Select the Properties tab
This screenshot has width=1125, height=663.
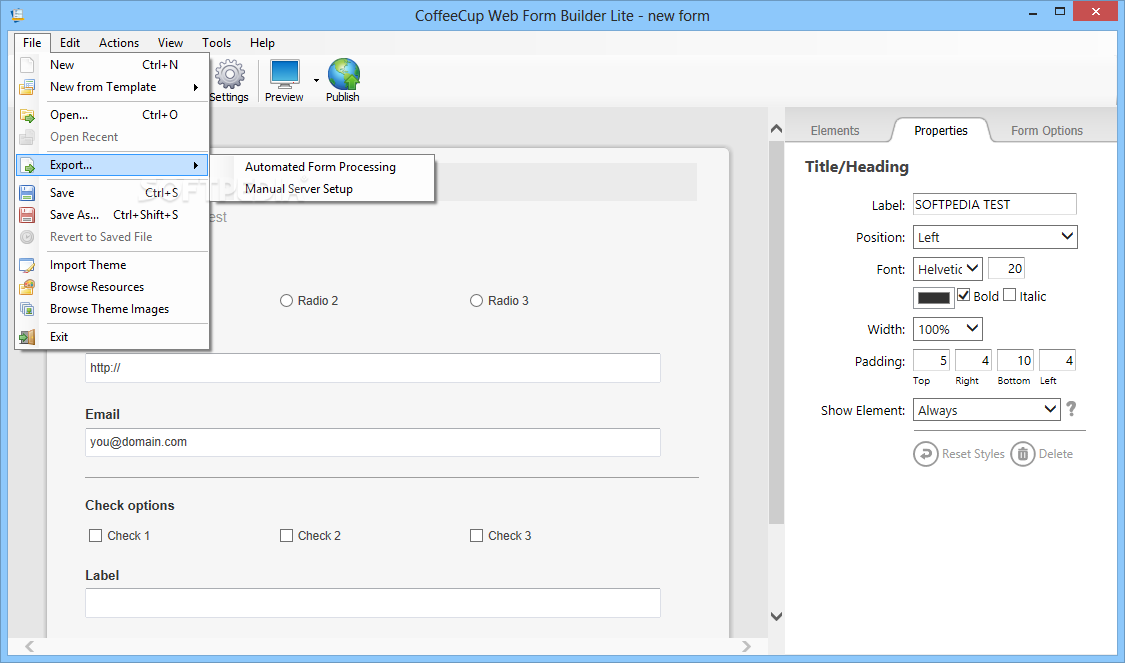click(941, 131)
